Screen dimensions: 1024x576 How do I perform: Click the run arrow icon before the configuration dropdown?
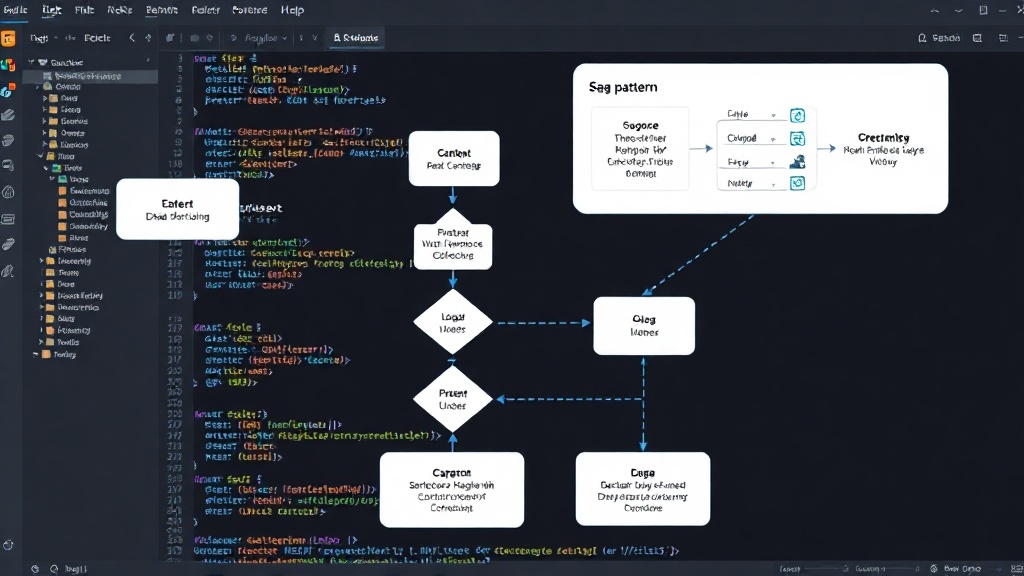click(234, 38)
